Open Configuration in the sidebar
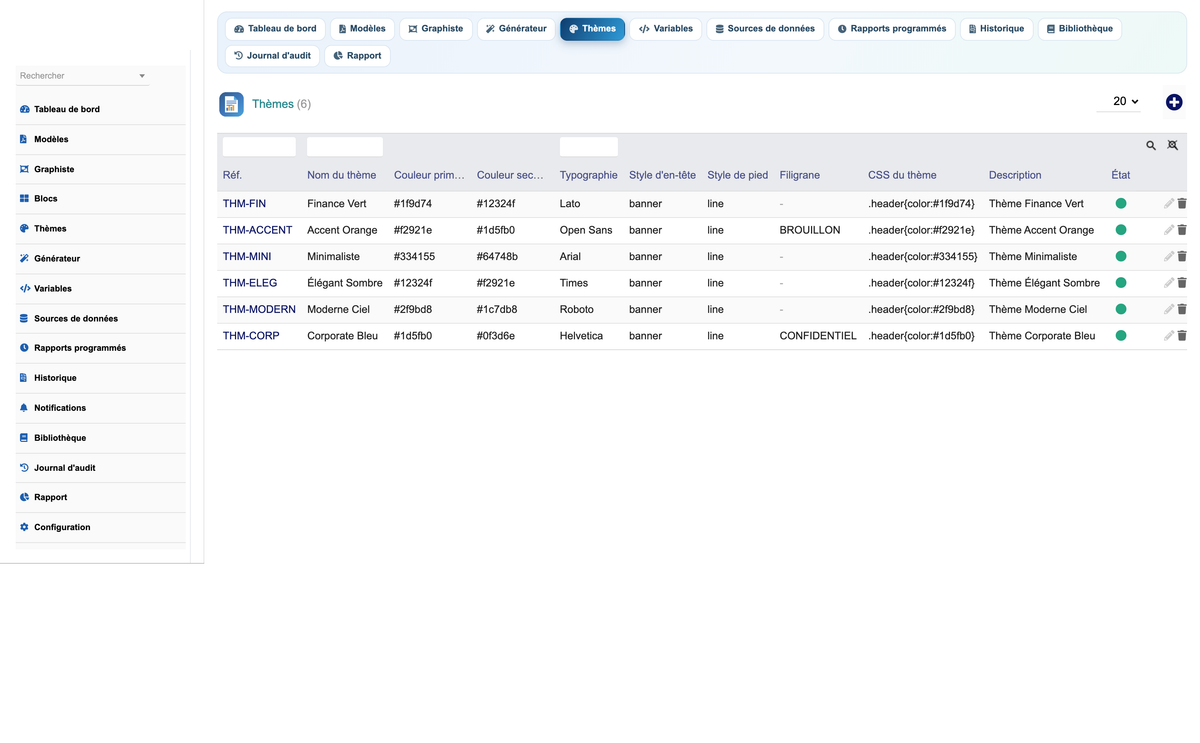The image size is (1200, 743). pyautogui.click(x=101, y=527)
